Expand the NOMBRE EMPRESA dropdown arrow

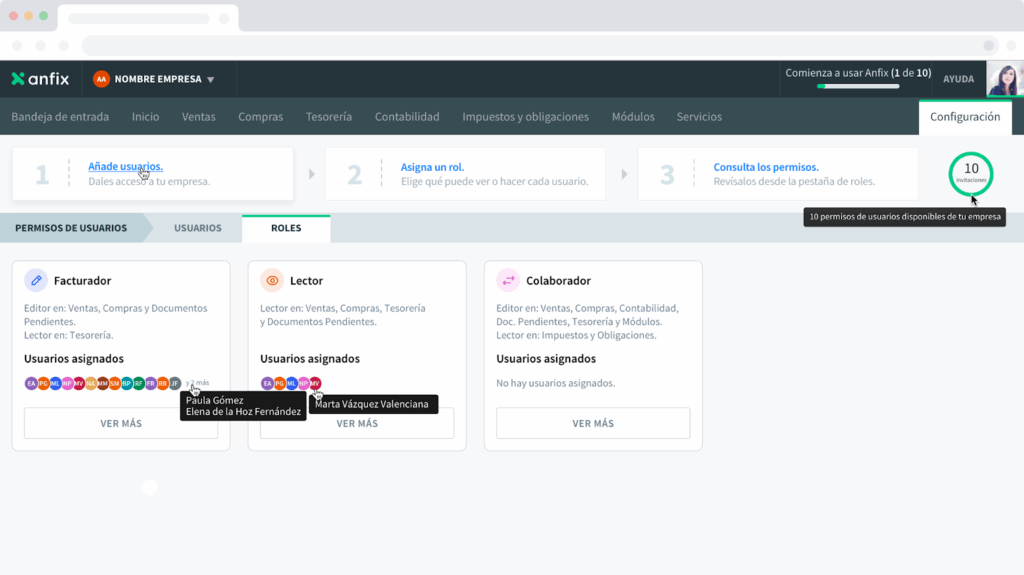pos(210,80)
